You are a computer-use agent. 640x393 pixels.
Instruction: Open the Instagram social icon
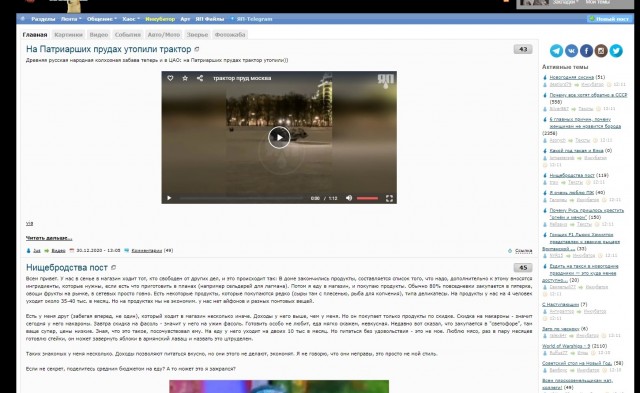point(601,51)
